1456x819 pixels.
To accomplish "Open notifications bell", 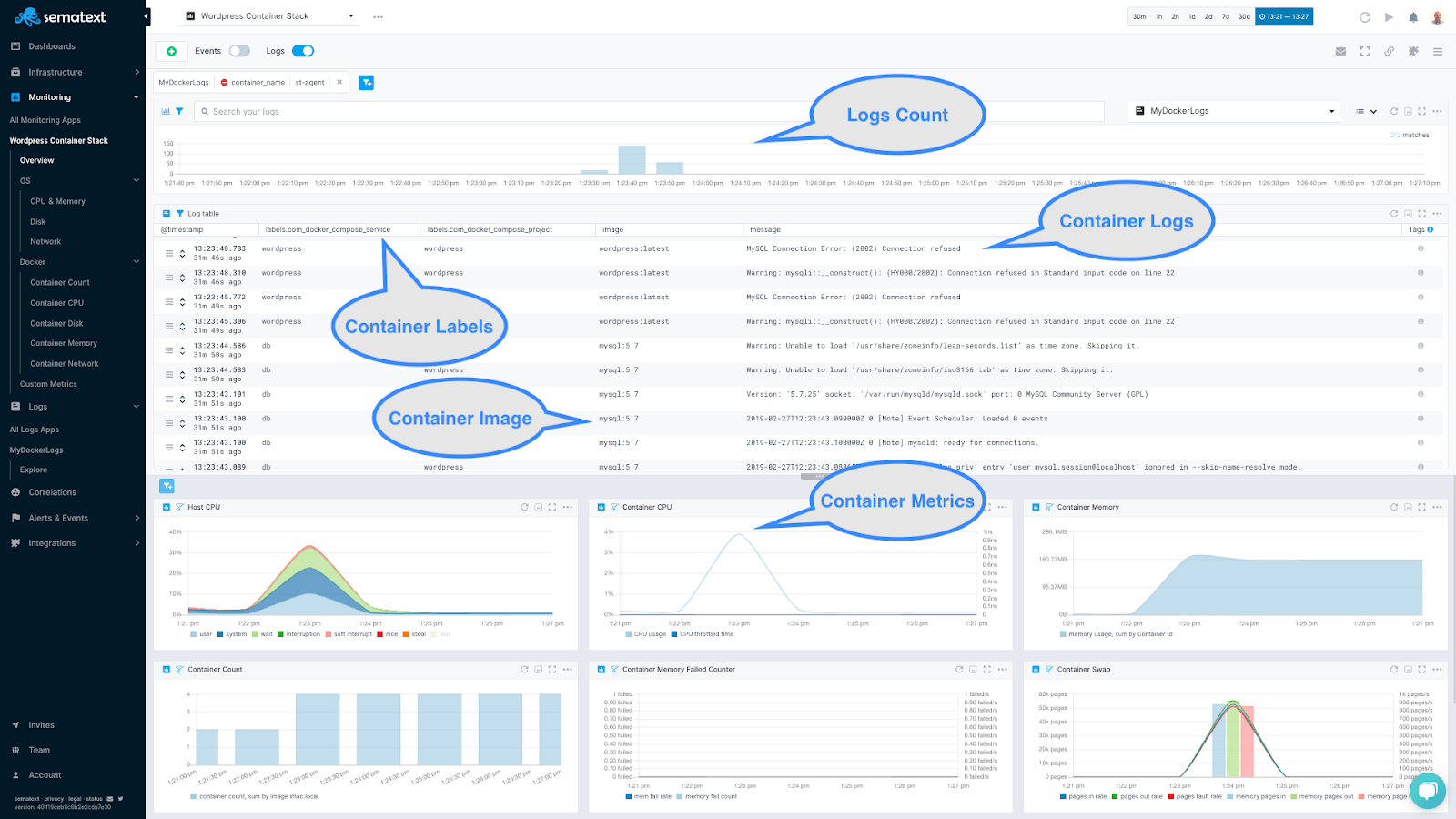I will (x=1413, y=16).
